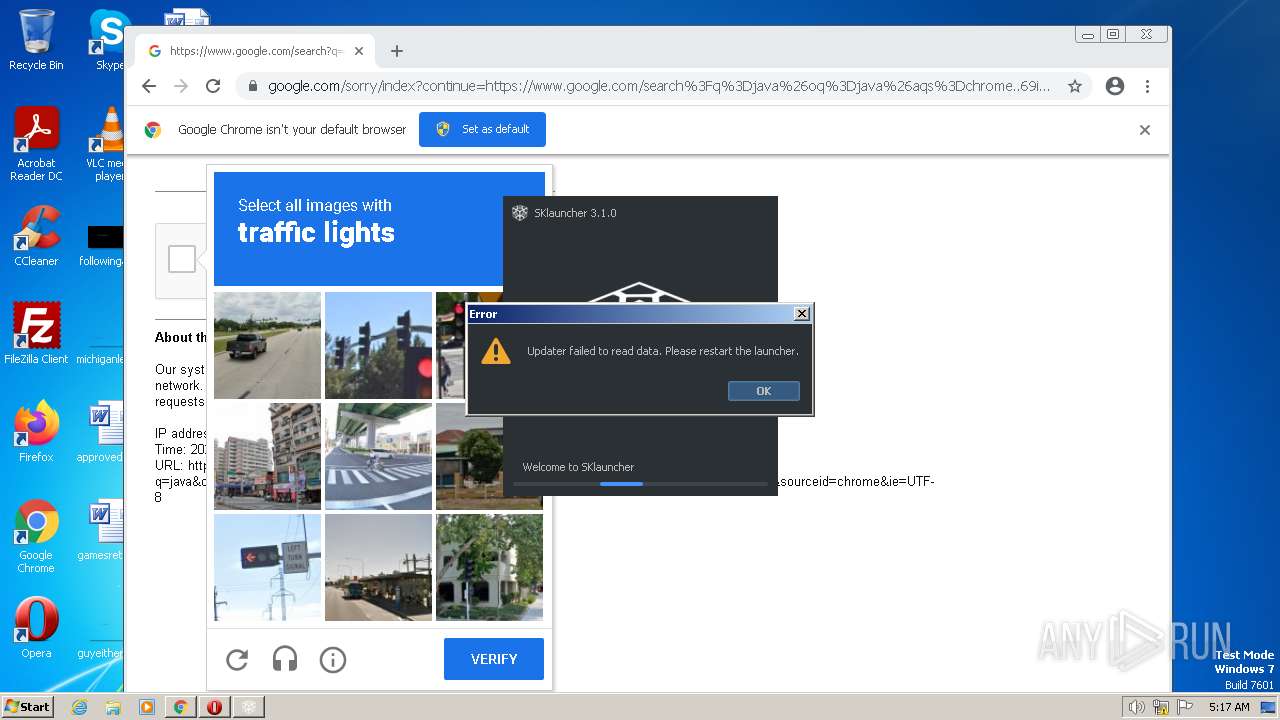
Task: Launch Acrobat Reader DC from desktop
Action: [36, 145]
